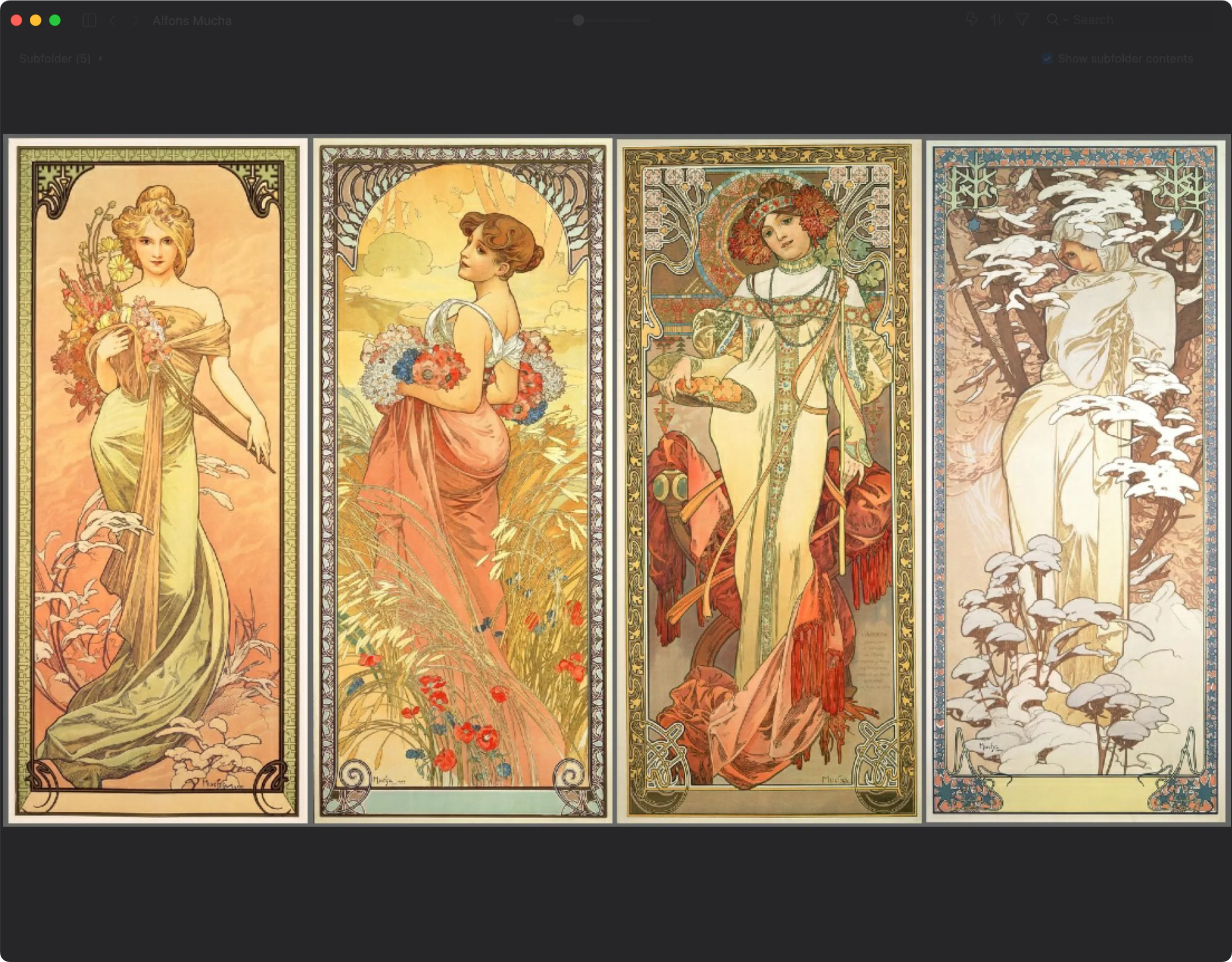The height and width of the screenshot is (962, 1232).
Task: Select the Autumn painting with red headdress
Action: (x=769, y=481)
